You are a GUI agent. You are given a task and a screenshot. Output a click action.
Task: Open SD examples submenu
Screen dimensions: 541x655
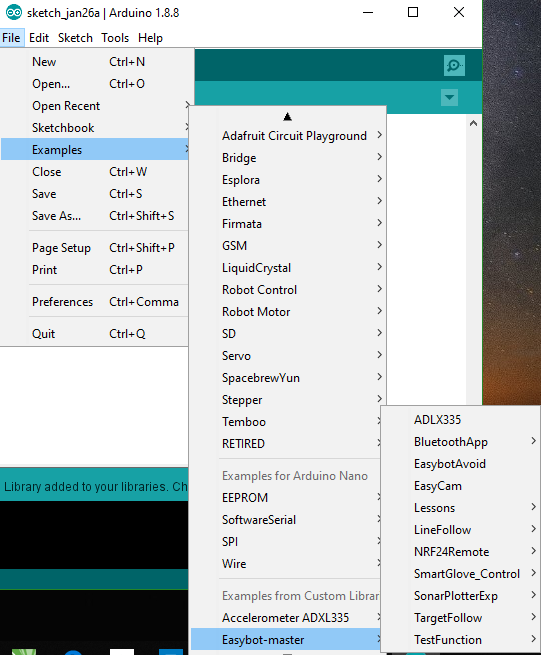pos(288,333)
